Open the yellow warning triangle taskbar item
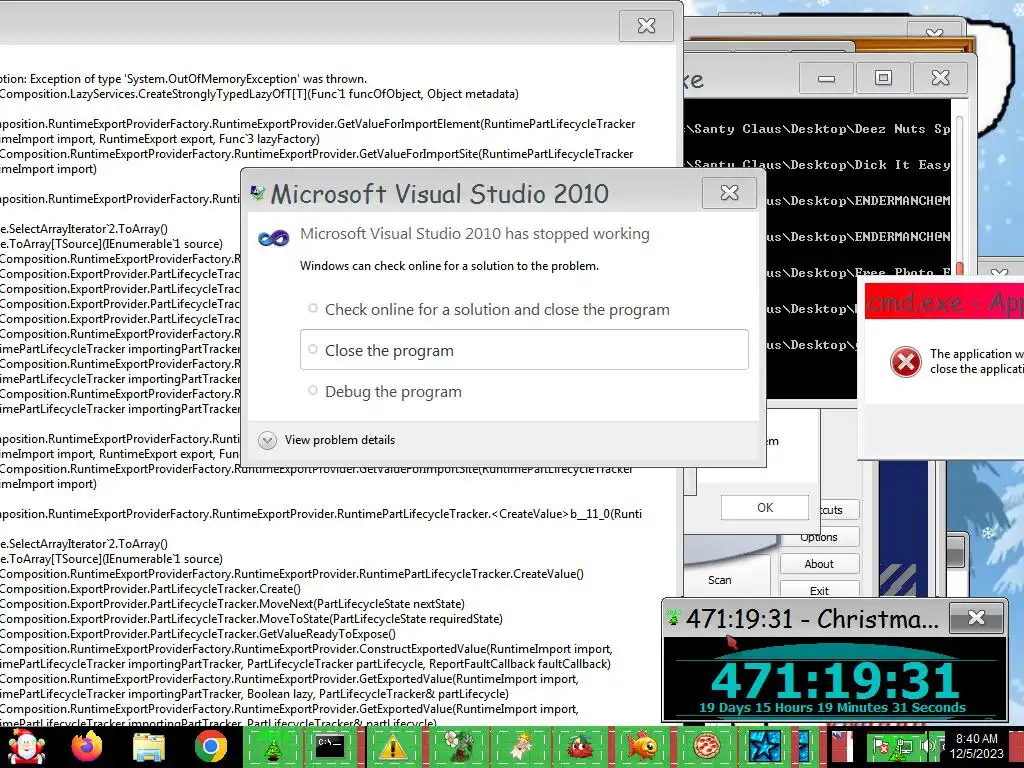Image resolution: width=1024 pixels, height=768 pixels. pyautogui.click(x=393, y=746)
